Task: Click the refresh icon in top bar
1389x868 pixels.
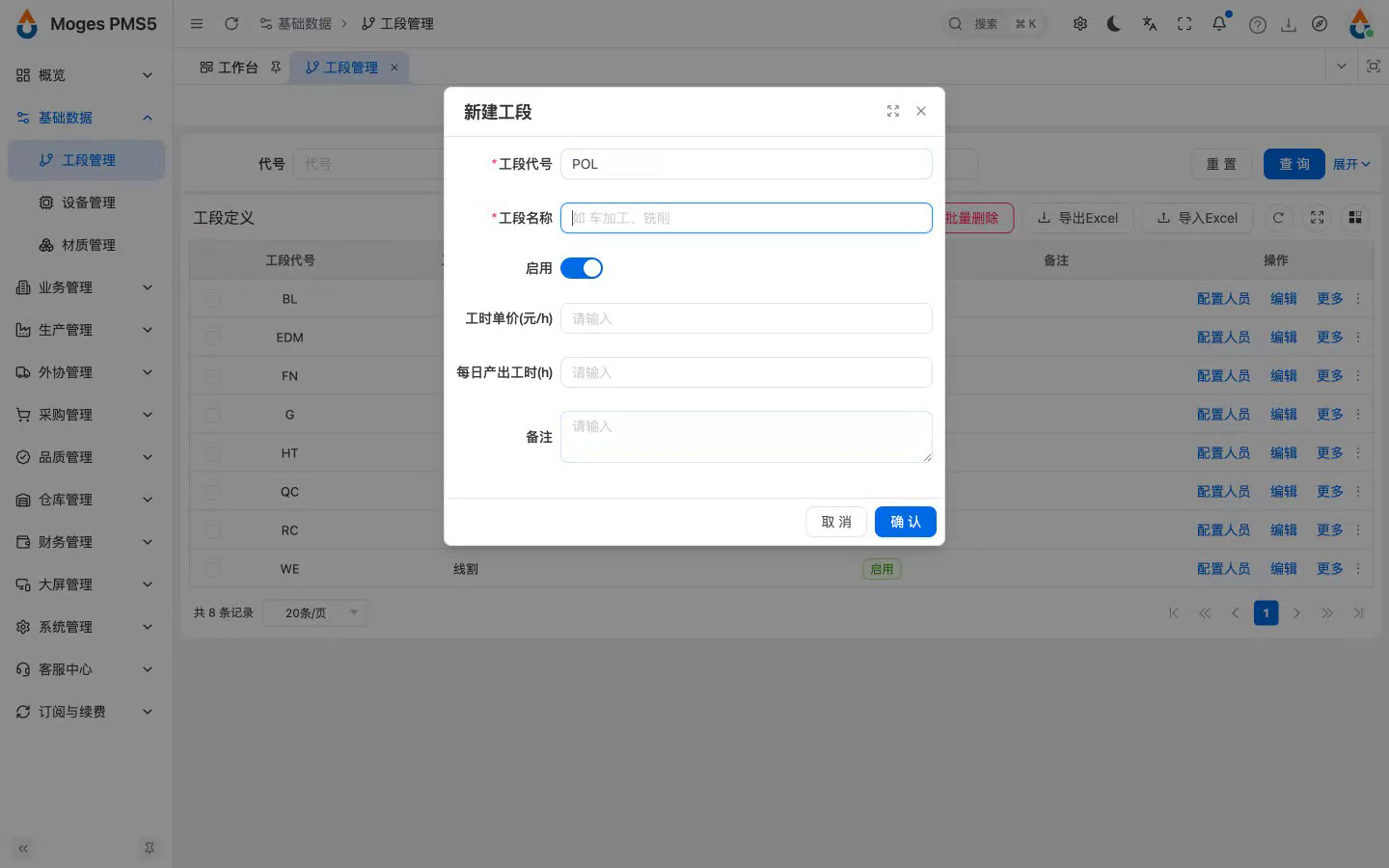Action: click(x=231, y=24)
